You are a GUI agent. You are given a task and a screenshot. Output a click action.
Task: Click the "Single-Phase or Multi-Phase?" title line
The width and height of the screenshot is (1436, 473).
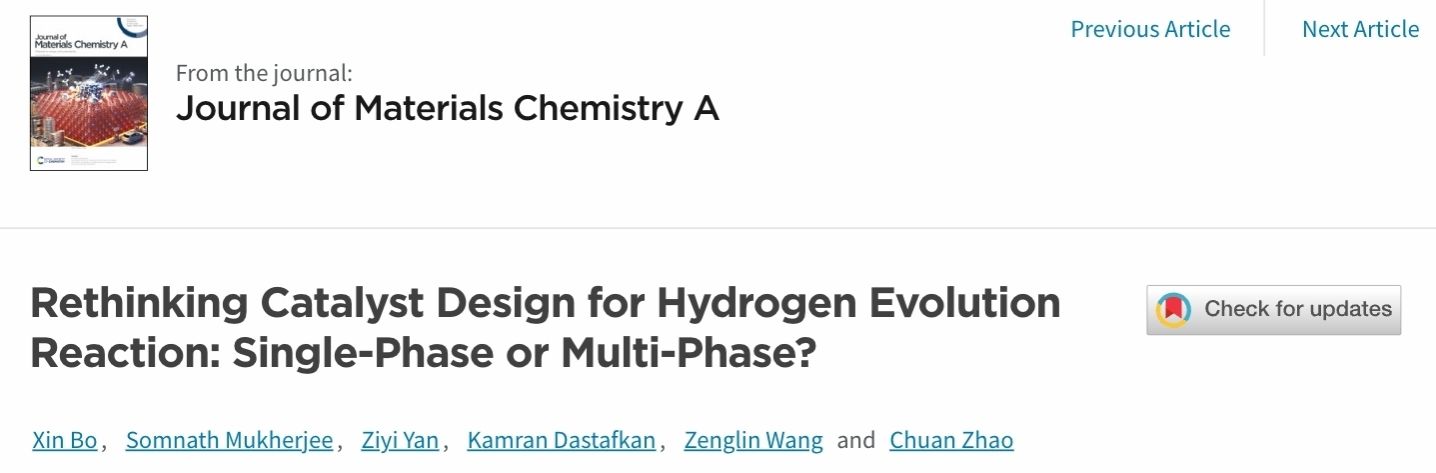point(423,352)
